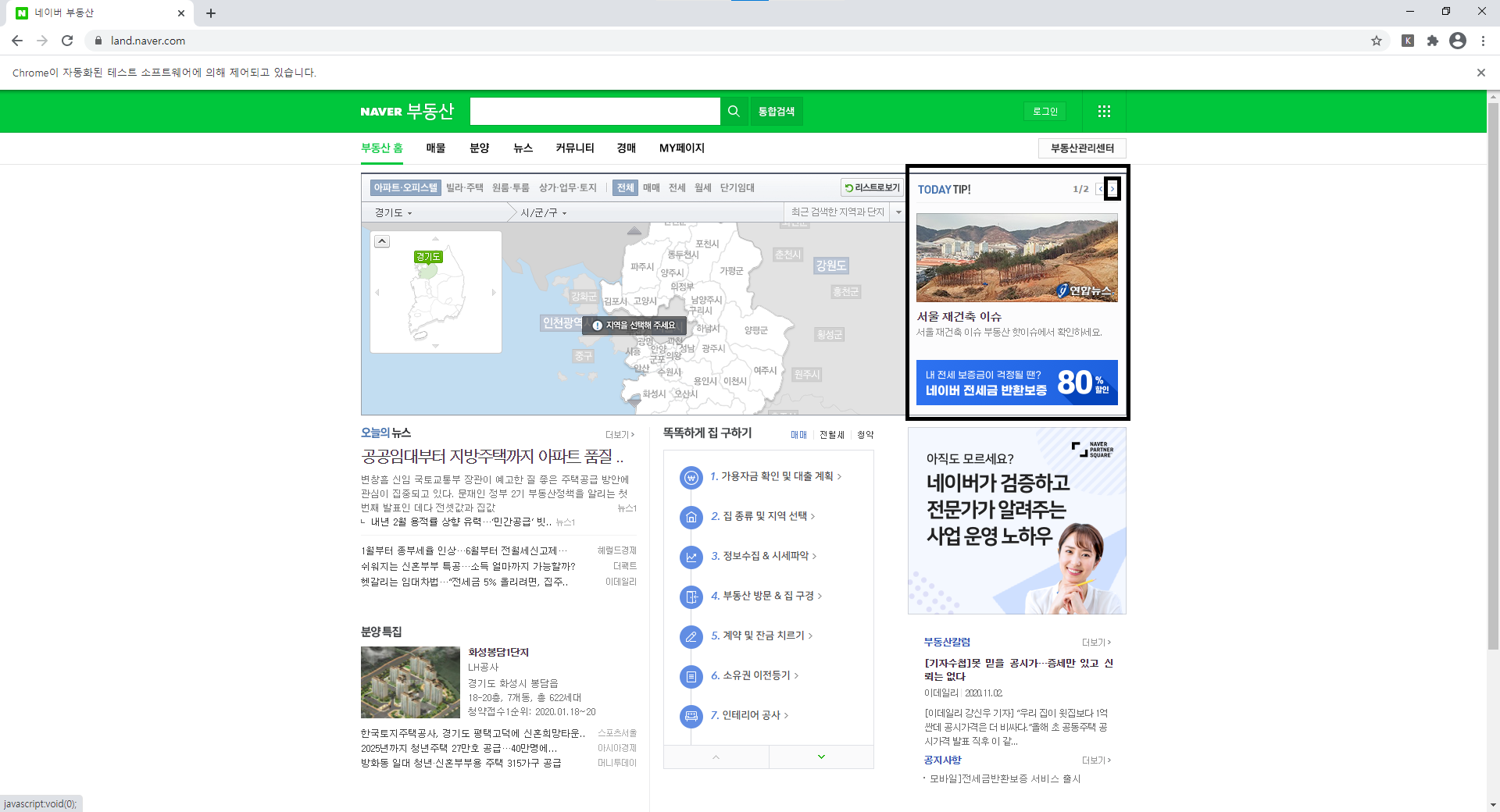Click step 5 contract pen icon

click(691, 636)
